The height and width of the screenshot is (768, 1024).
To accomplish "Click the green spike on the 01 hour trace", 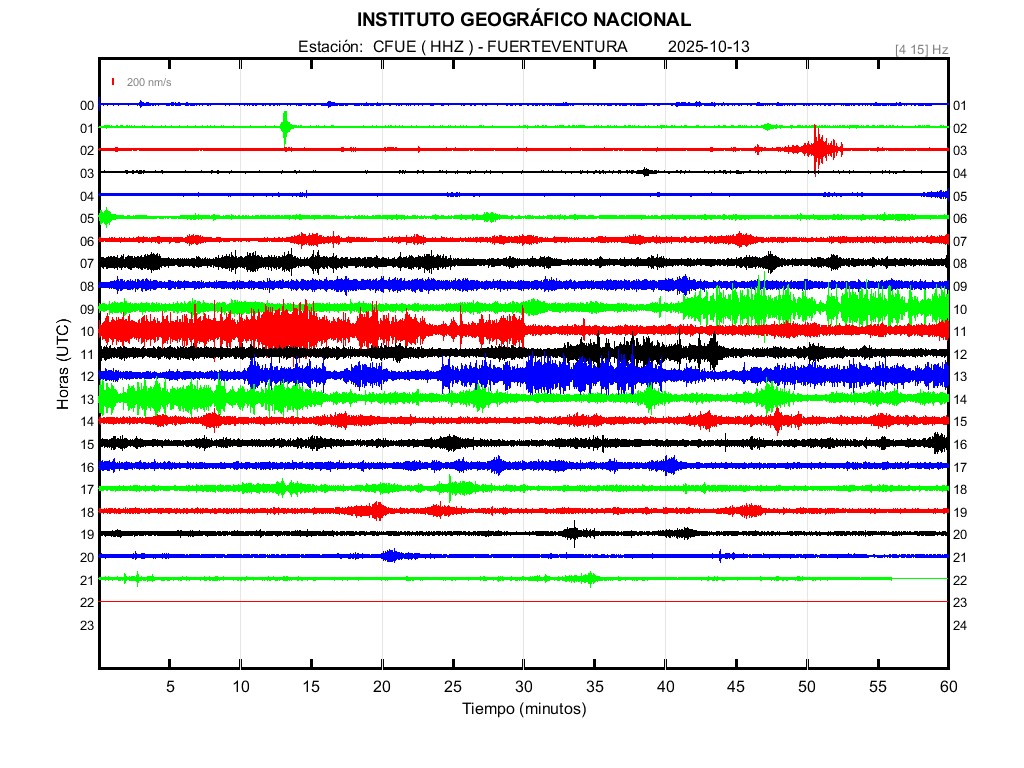I will 285,127.
